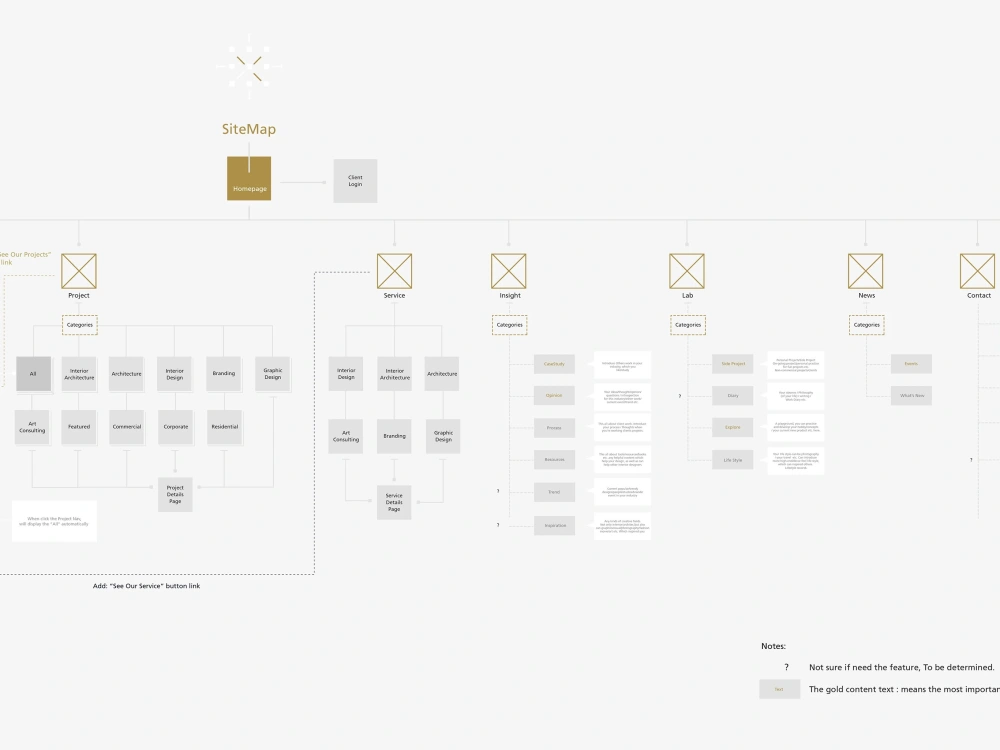This screenshot has height=750, width=1000.
Task: Select Graphic Design node under Service
Action: 443,436
